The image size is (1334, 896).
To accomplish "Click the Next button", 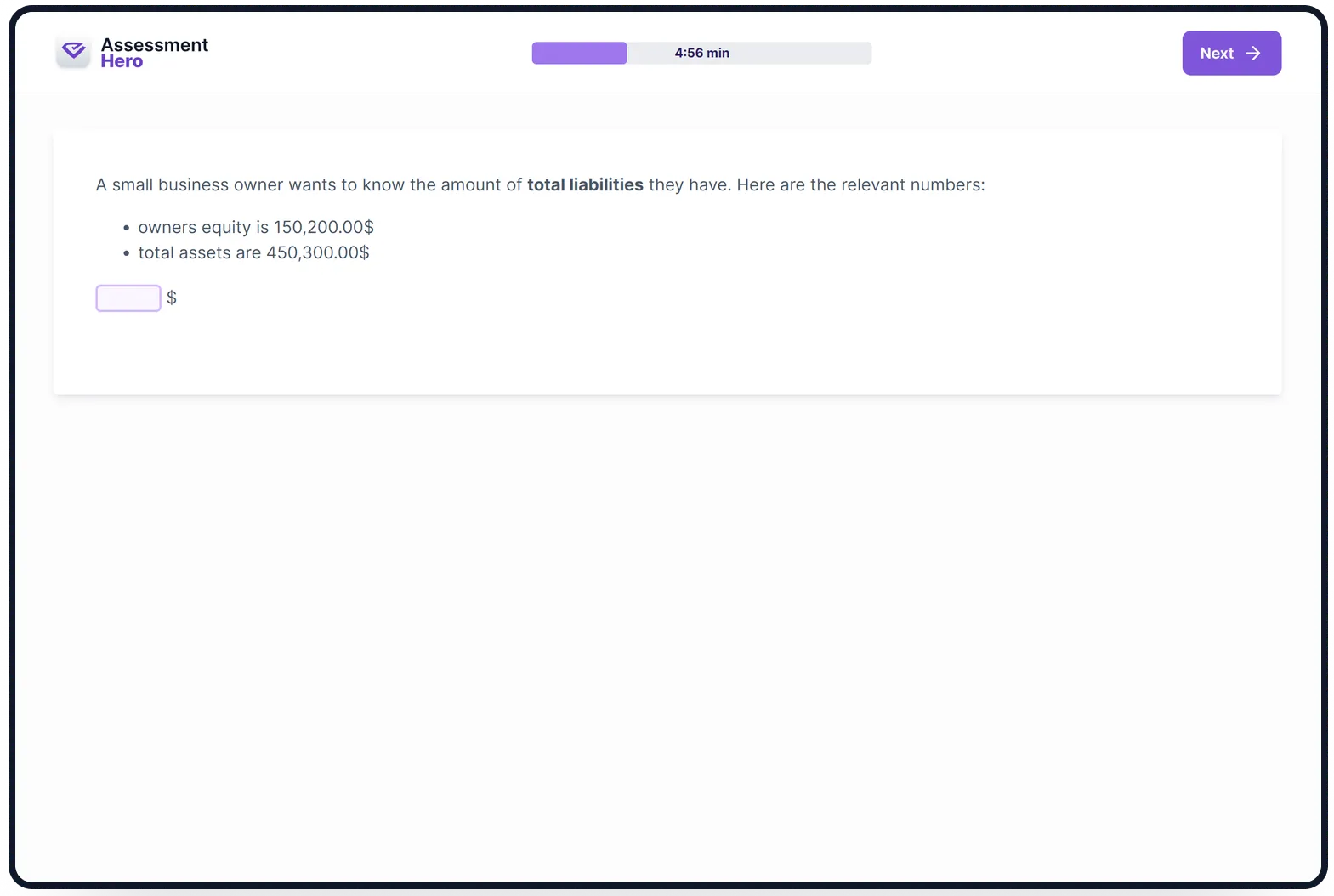I will [x=1231, y=53].
